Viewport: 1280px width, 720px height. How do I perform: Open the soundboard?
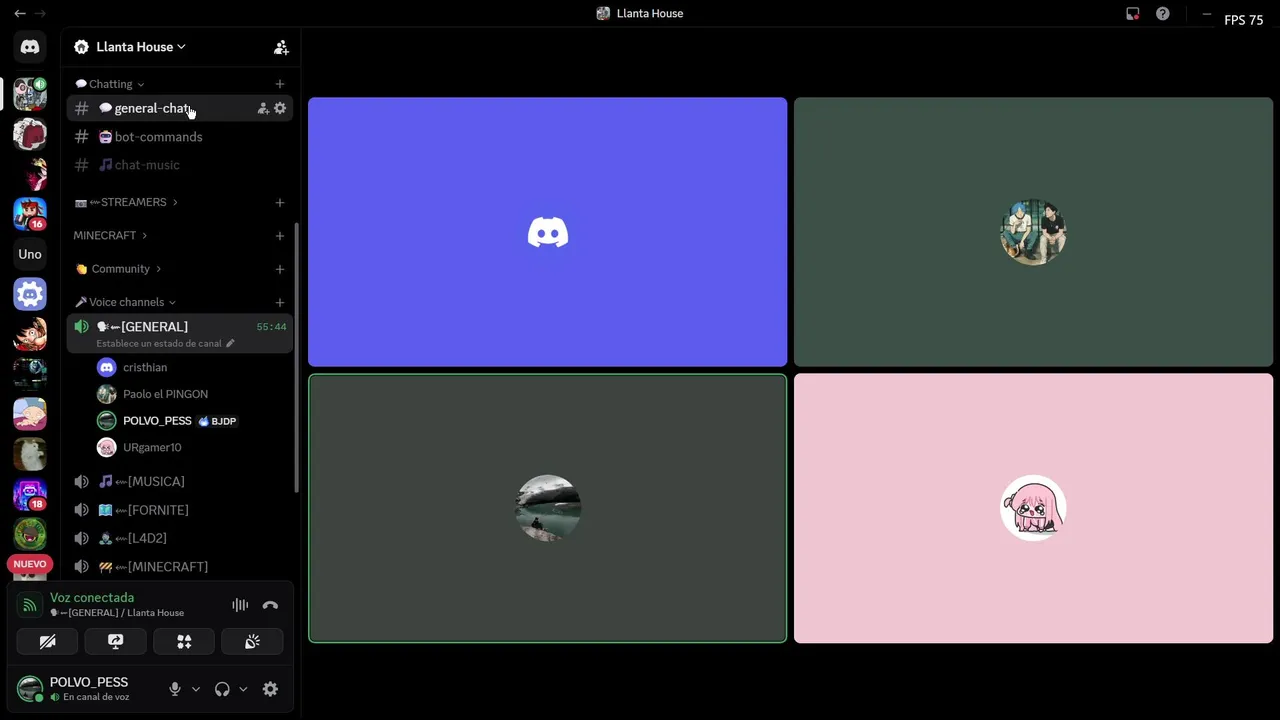point(252,642)
